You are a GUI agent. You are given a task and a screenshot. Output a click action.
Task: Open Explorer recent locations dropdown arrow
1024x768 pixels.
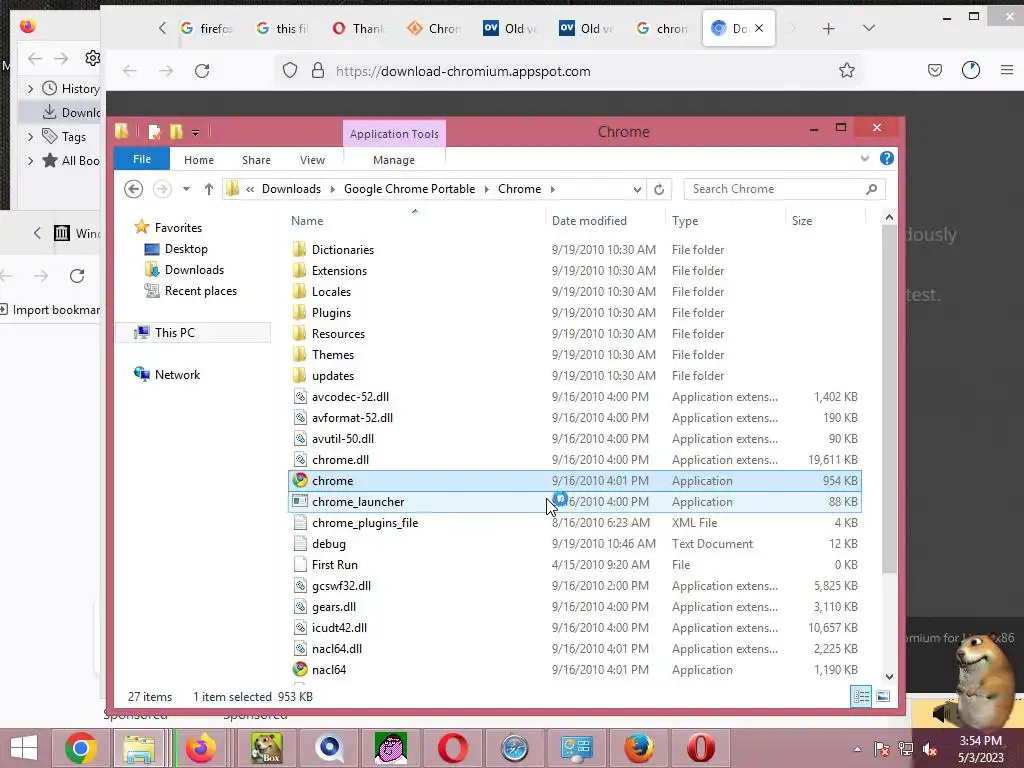[x=186, y=189]
